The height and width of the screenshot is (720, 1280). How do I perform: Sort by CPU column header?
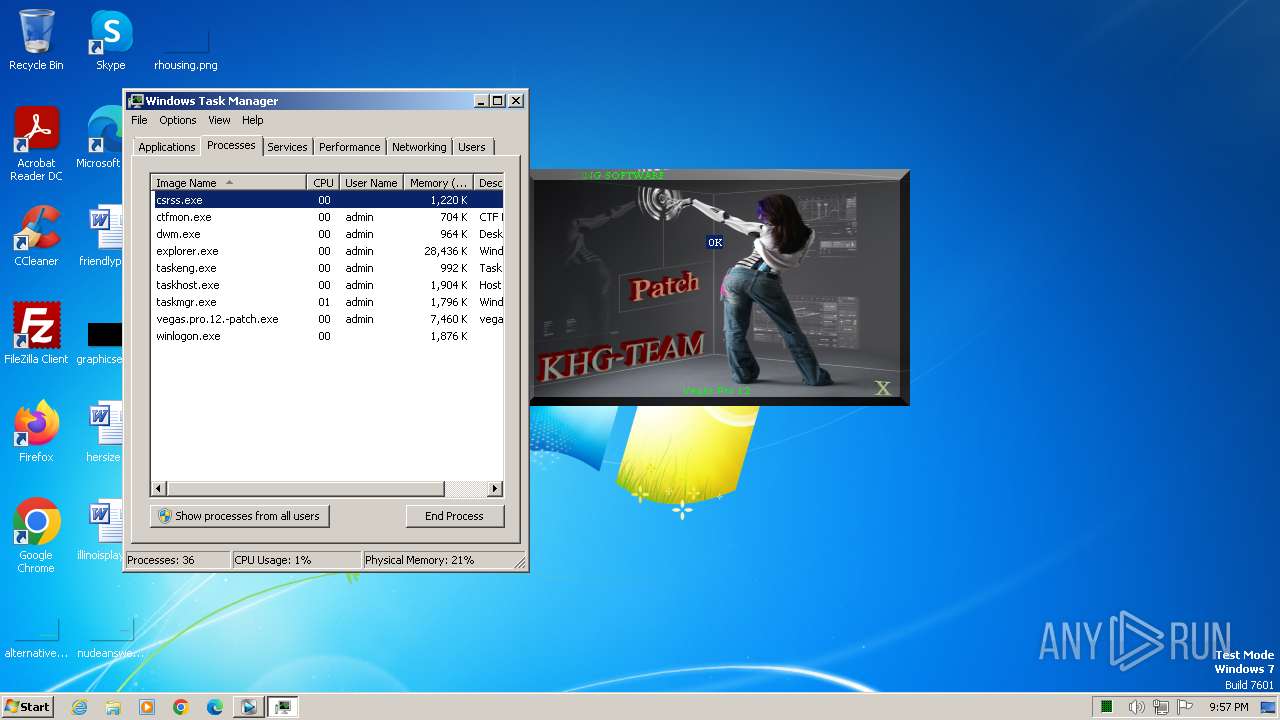coord(323,182)
